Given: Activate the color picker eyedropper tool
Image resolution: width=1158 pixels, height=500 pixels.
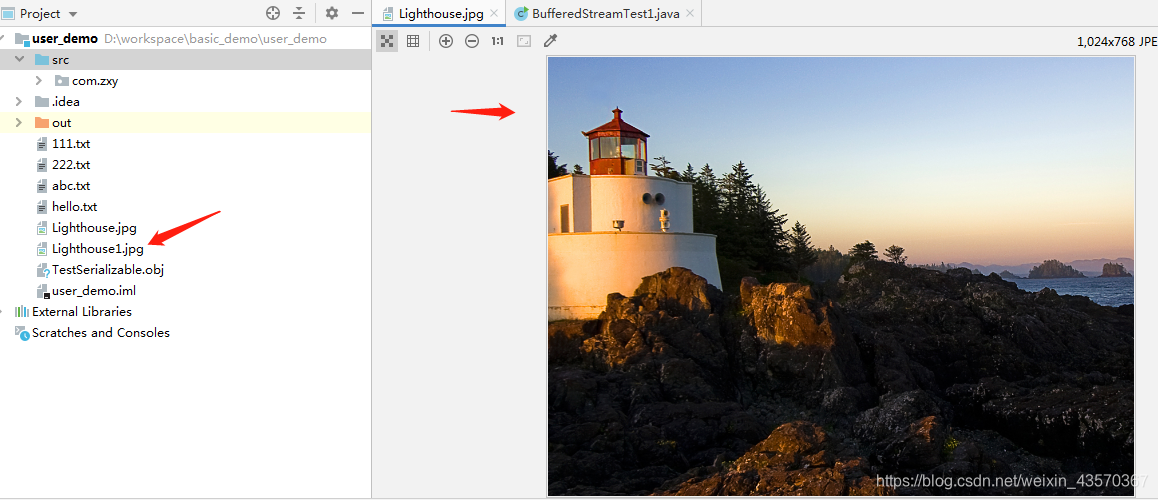Looking at the screenshot, I should 549,41.
